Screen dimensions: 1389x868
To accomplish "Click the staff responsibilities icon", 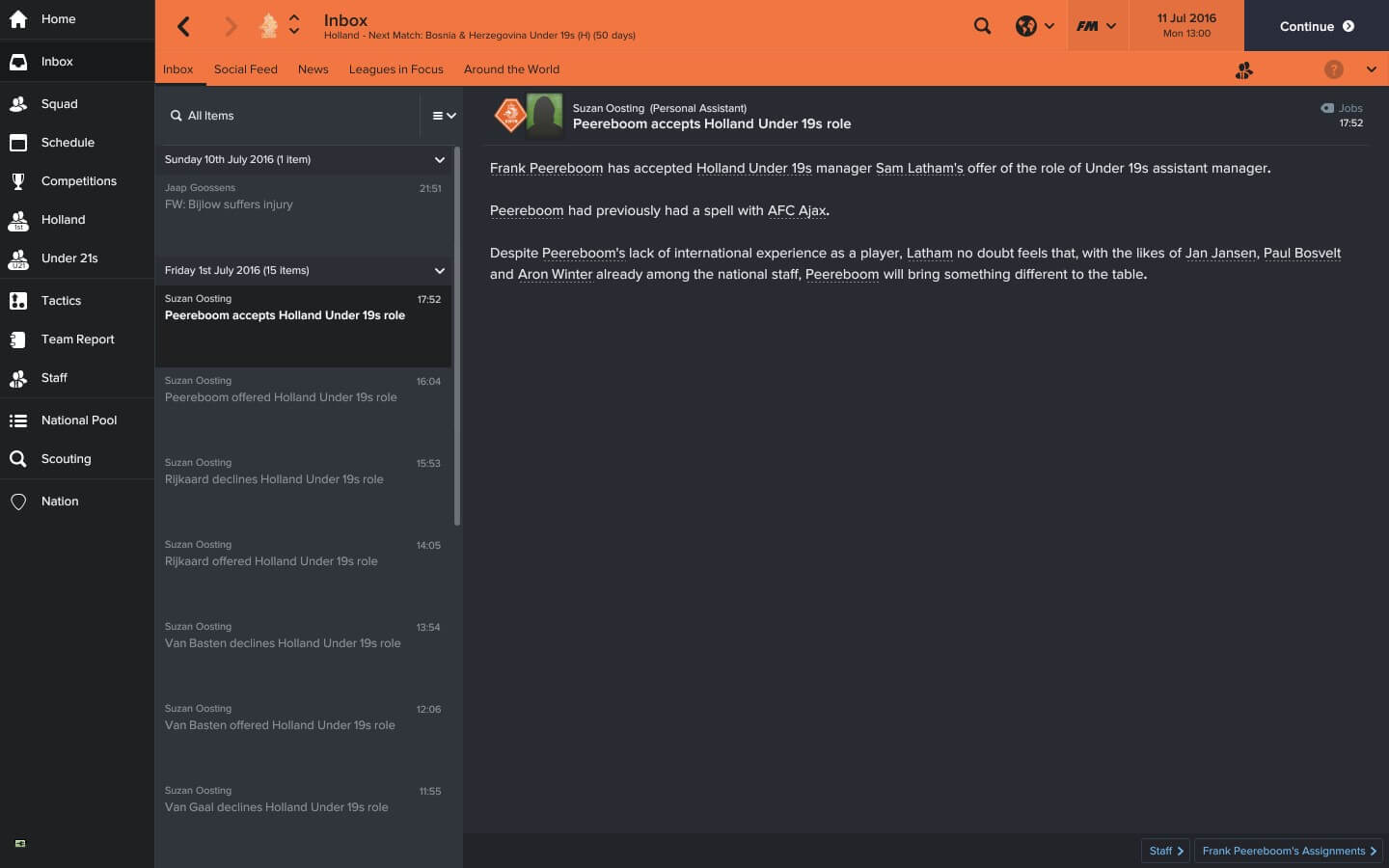I will tap(1244, 69).
